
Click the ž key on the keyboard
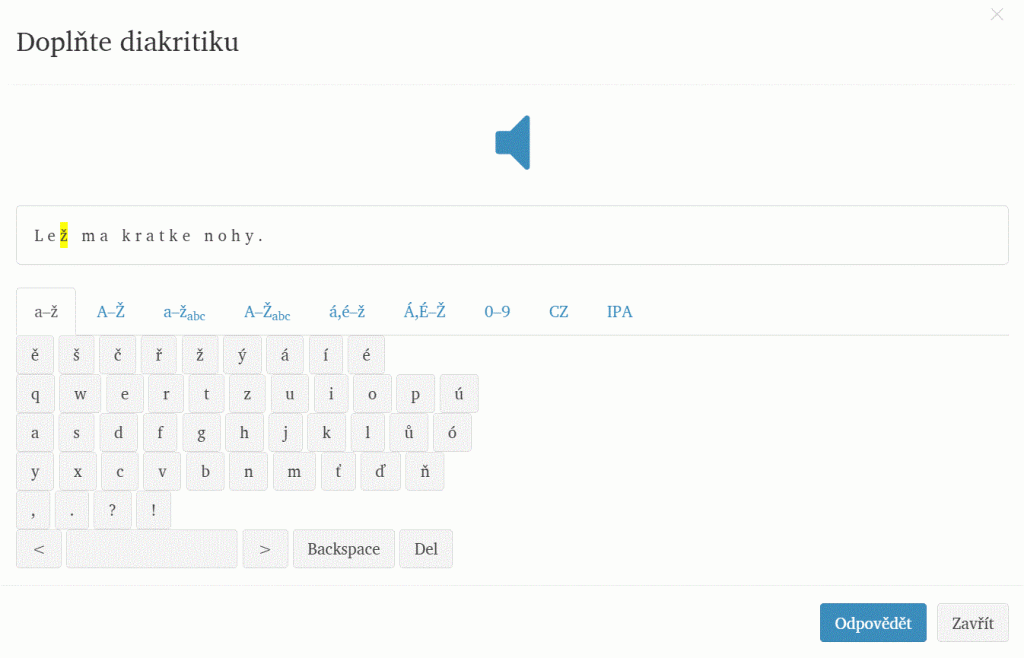pos(200,354)
